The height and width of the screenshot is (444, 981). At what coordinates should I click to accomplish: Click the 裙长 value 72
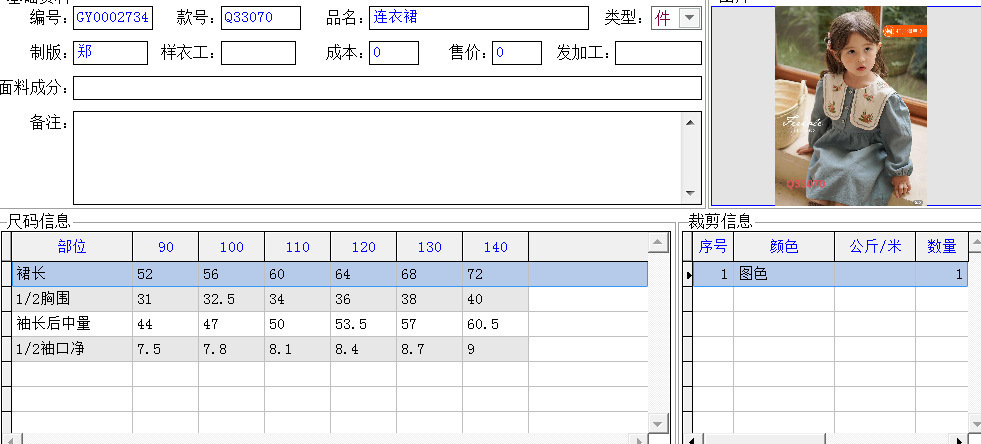point(496,274)
